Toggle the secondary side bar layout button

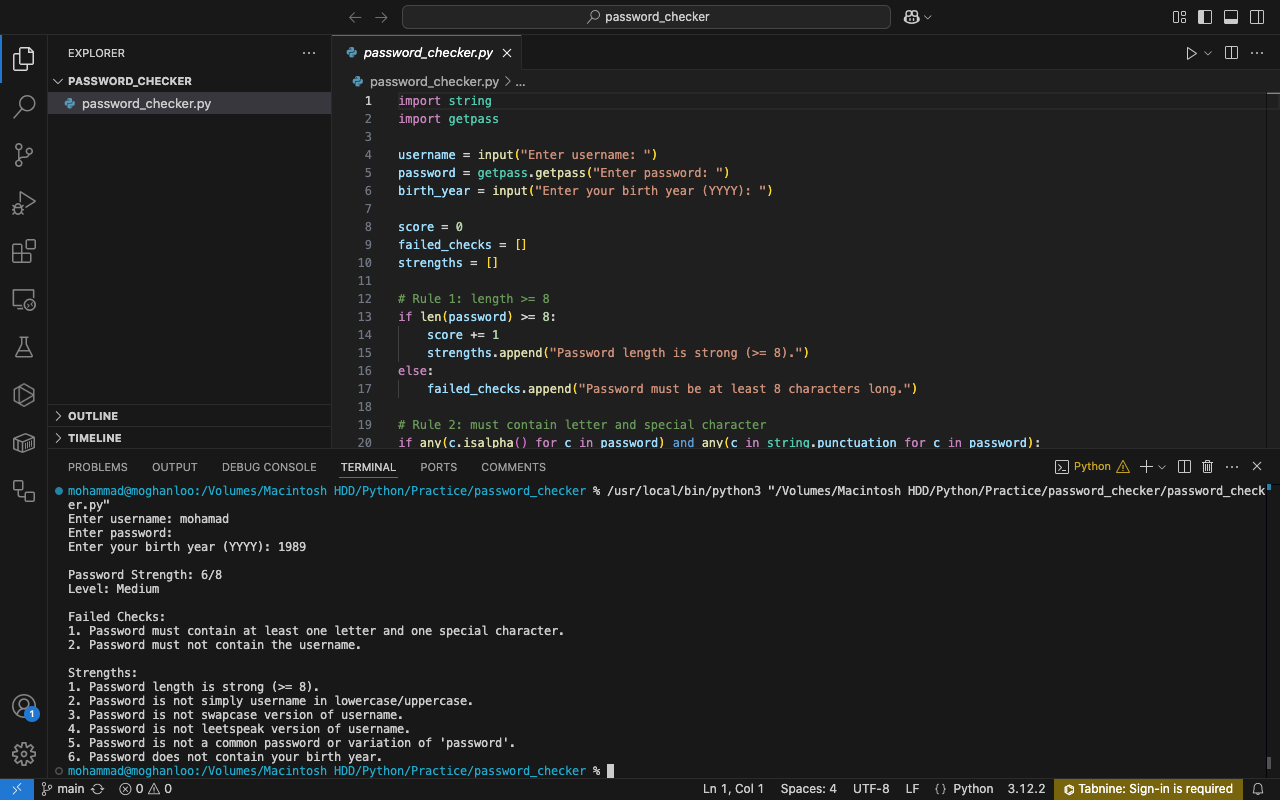pos(1257,17)
